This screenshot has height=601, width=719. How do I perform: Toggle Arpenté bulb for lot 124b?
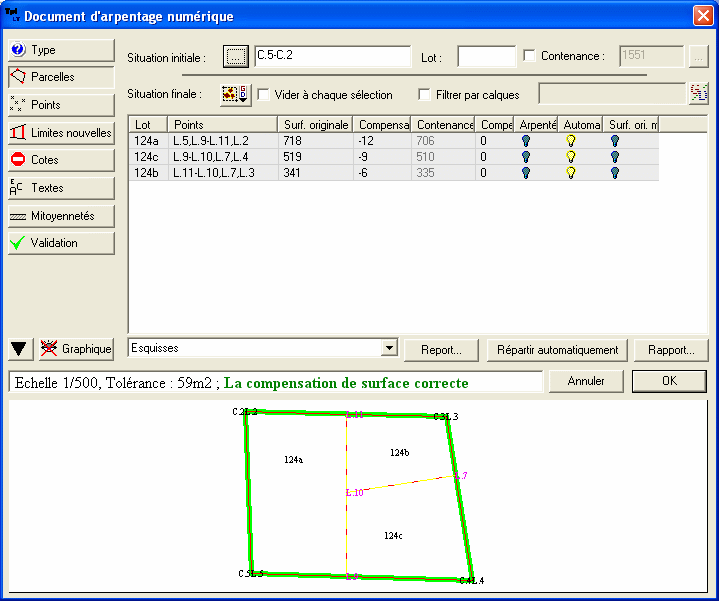pos(526,172)
